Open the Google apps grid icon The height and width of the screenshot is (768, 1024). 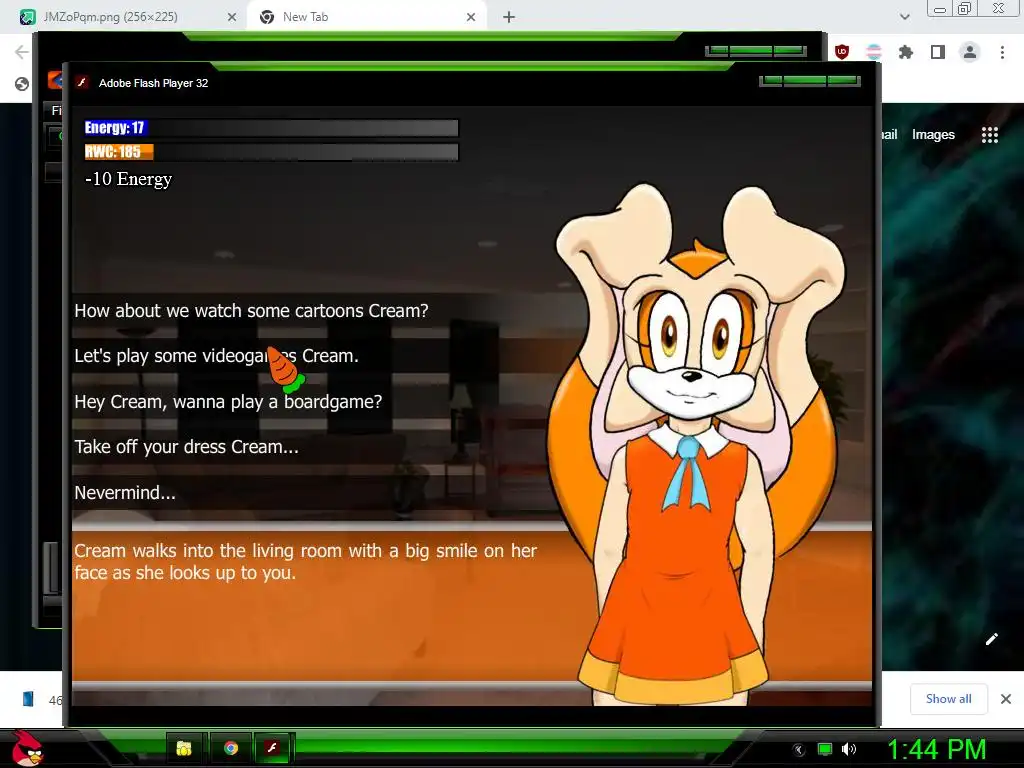pos(990,135)
